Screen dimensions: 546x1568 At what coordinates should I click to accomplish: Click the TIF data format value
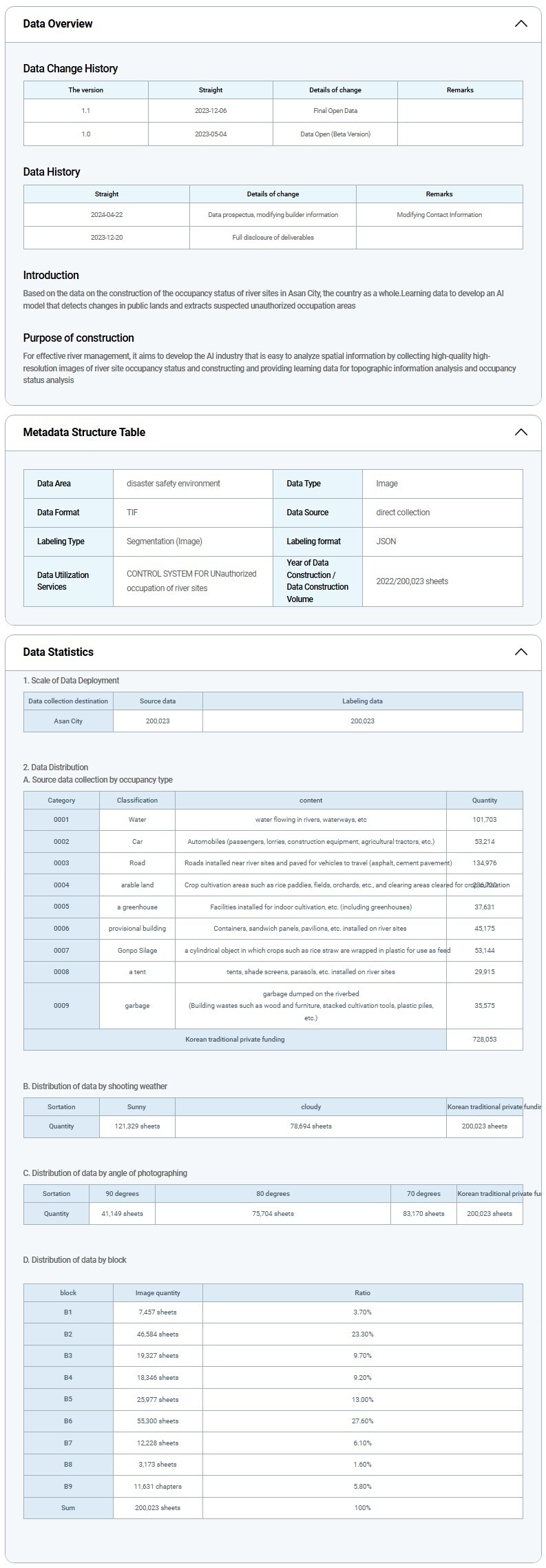[x=132, y=513]
